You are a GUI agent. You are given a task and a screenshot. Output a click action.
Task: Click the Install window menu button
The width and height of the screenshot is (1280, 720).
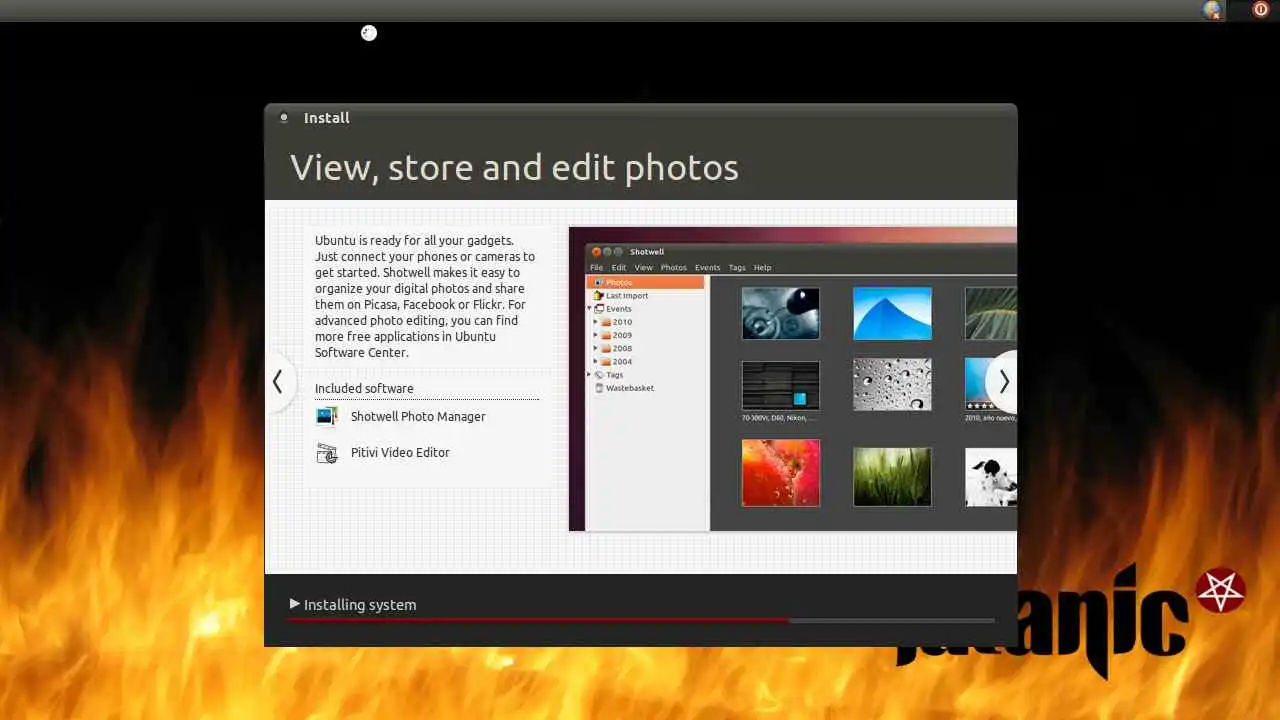click(284, 117)
